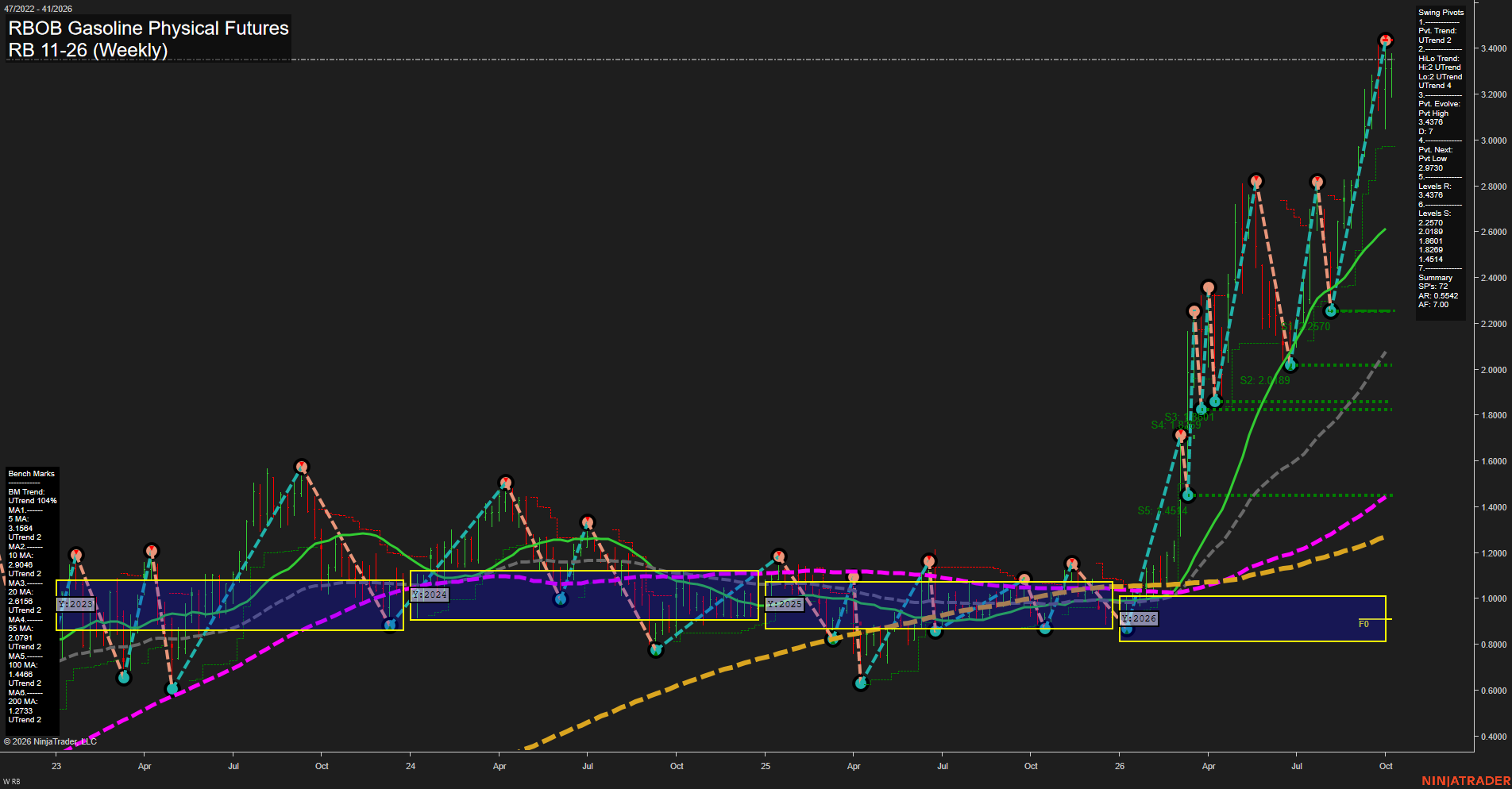Viewport: 1512px width, 789px height.
Task: Click the AF: 7.00 summary value
Action: (1433, 305)
